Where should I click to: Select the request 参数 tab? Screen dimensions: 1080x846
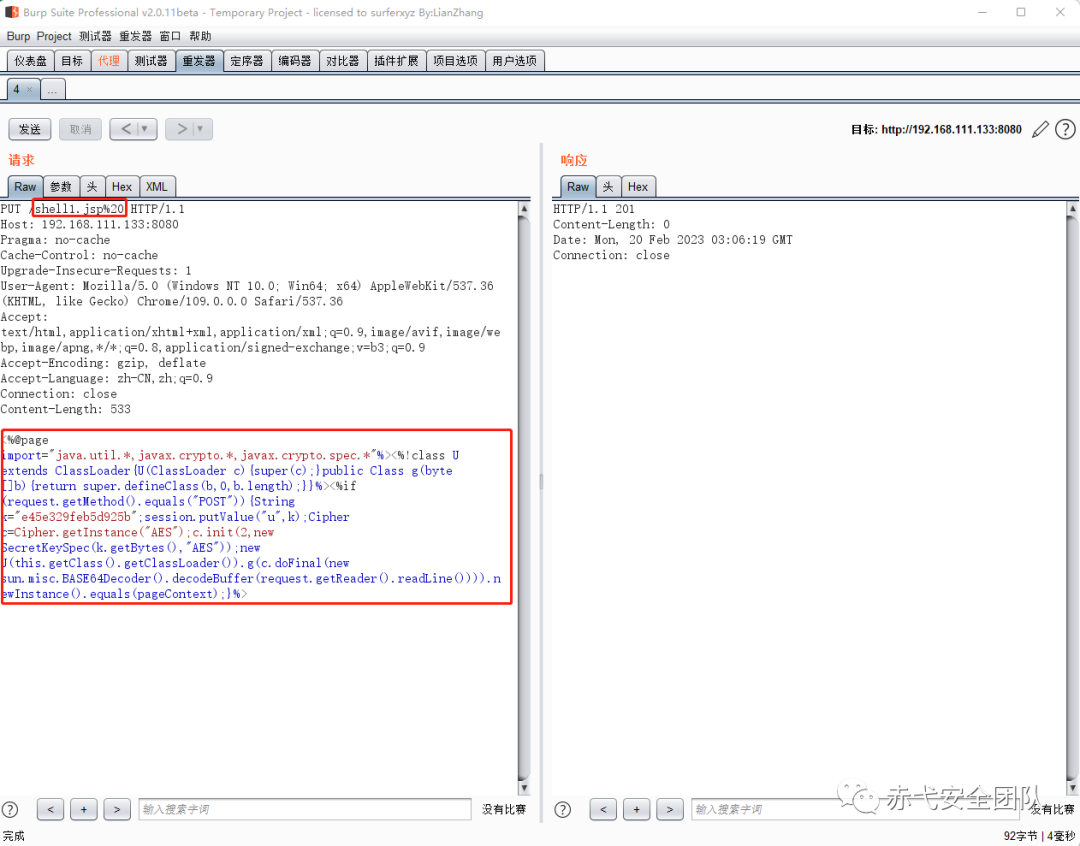point(61,187)
